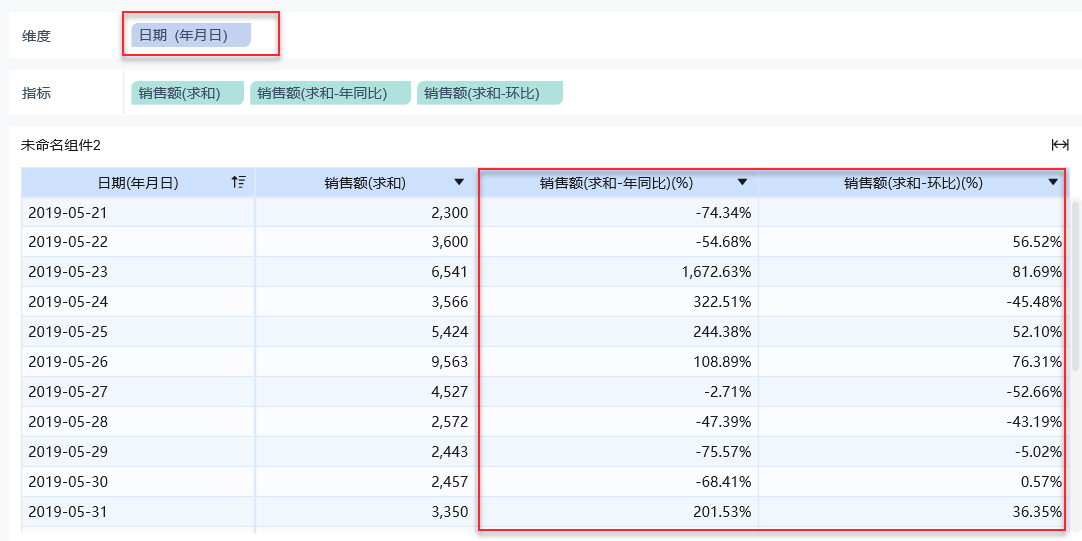Select the 2019-05-31 date cell
The width and height of the screenshot is (1082, 541).
pyautogui.click(x=66, y=512)
